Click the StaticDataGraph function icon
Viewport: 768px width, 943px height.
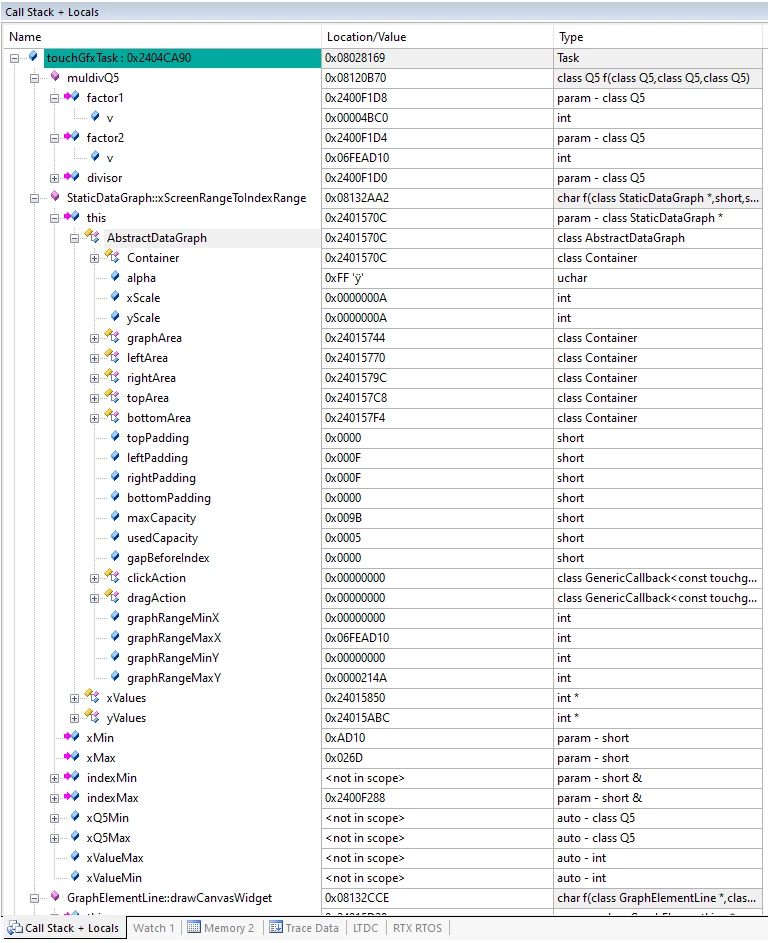click(x=55, y=196)
